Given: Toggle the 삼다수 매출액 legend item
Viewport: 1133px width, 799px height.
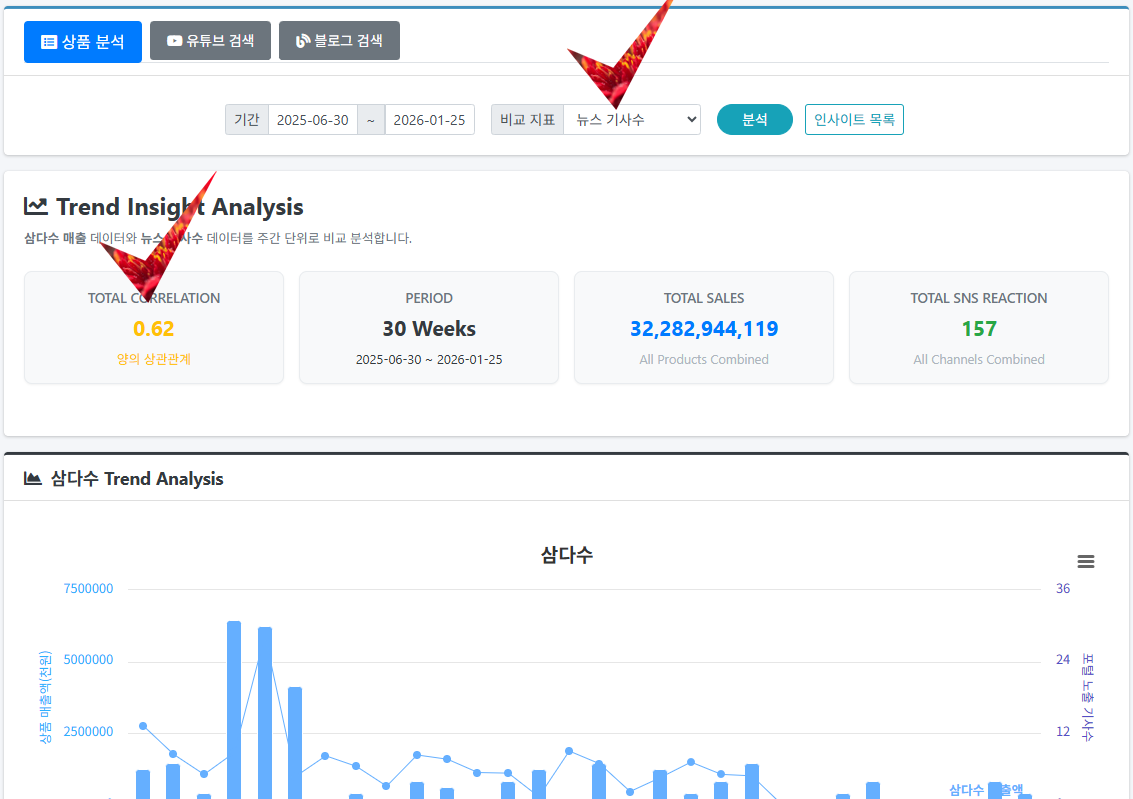Looking at the screenshot, I should point(985,790).
